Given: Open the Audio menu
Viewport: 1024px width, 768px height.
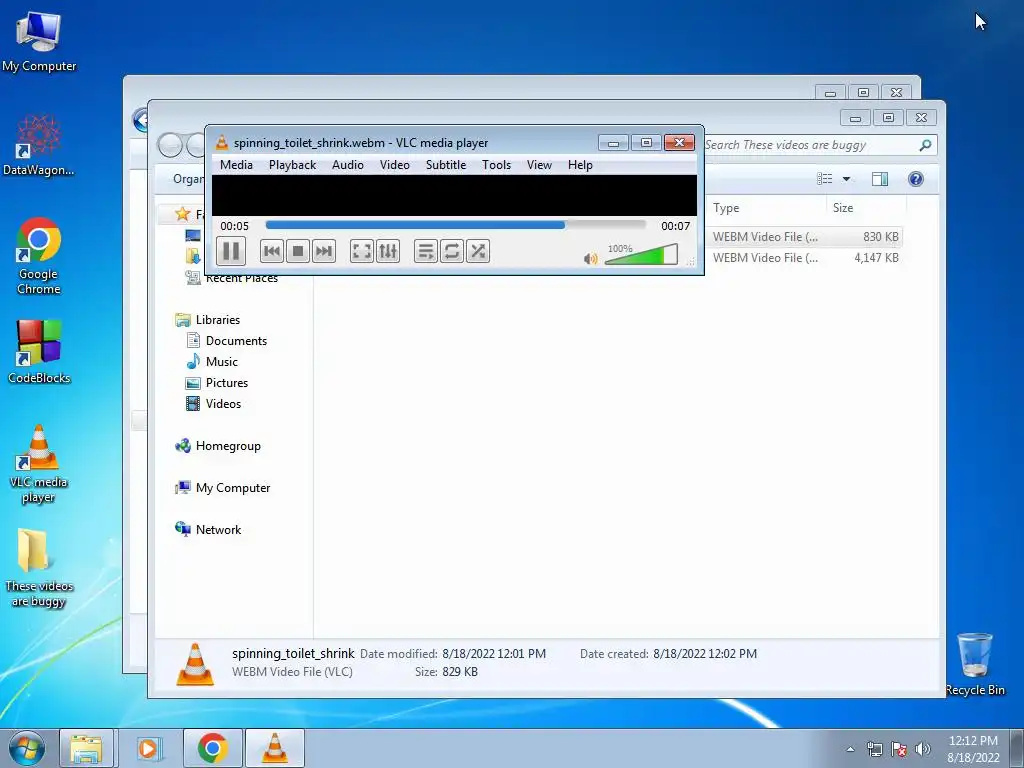Looking at the screenshot, I should coord(347,165).
